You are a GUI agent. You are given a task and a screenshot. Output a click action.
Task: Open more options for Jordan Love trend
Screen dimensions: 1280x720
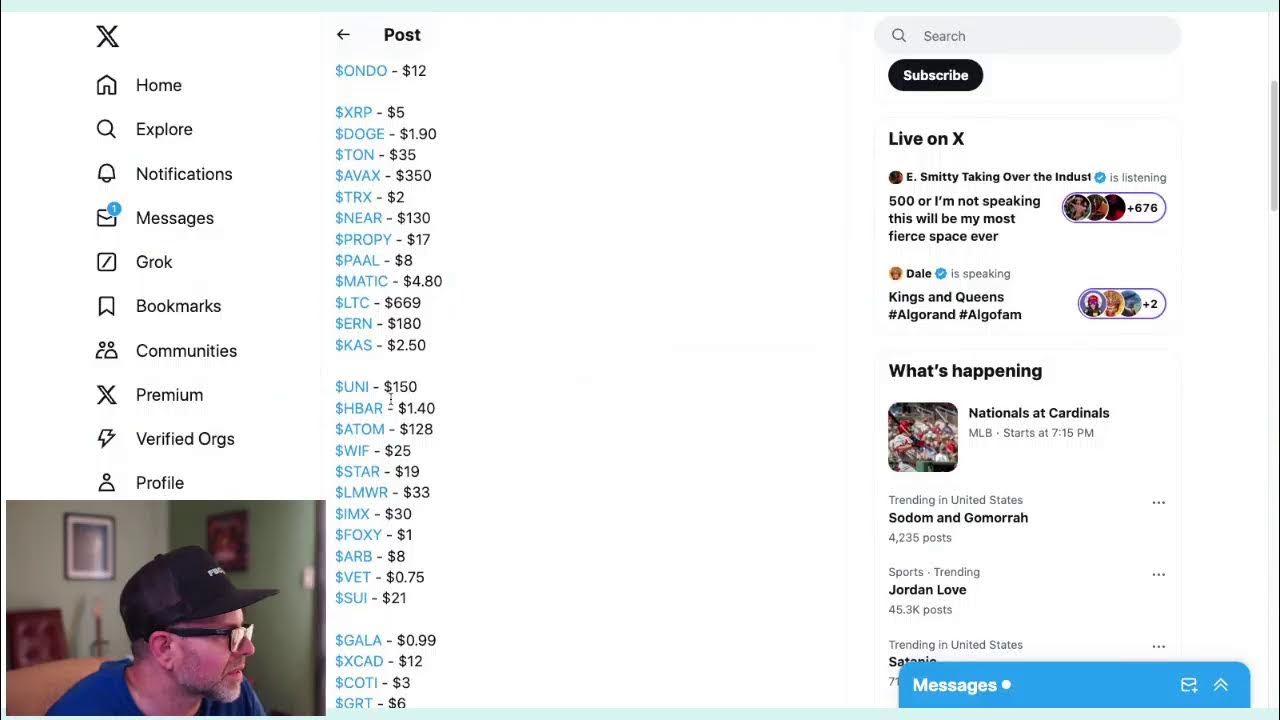[1158, 575]
